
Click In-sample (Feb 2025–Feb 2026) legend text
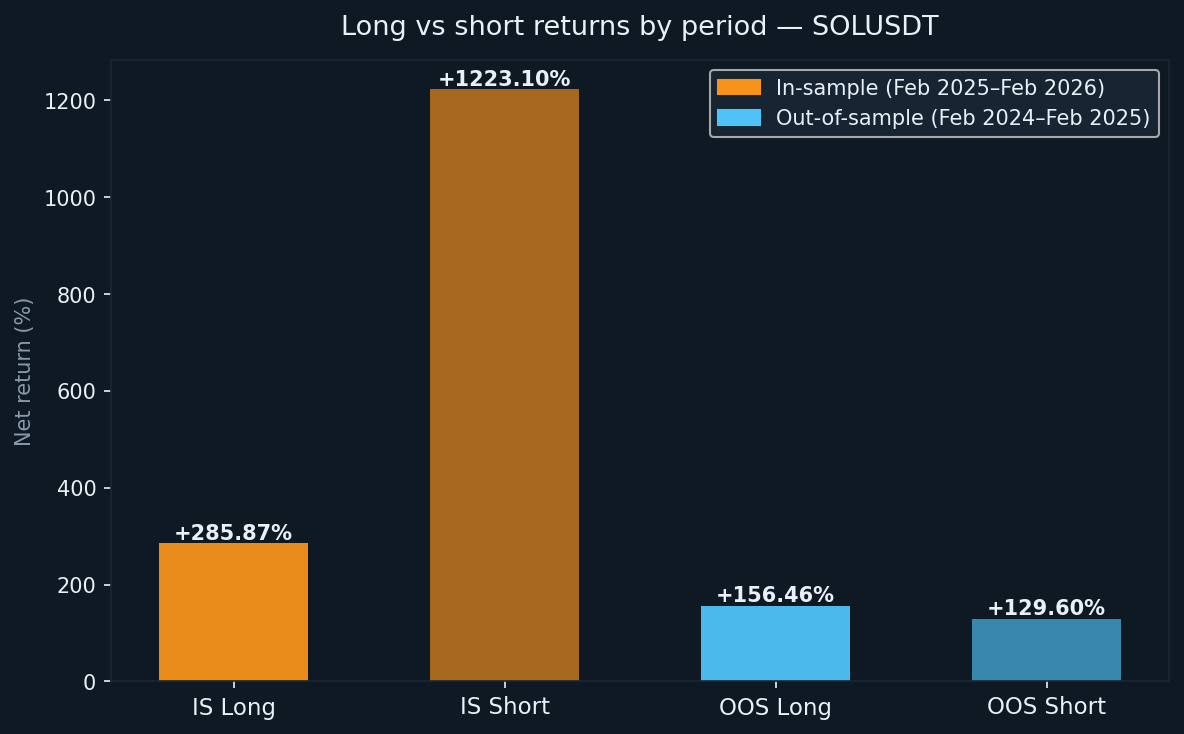coord(940,88)
